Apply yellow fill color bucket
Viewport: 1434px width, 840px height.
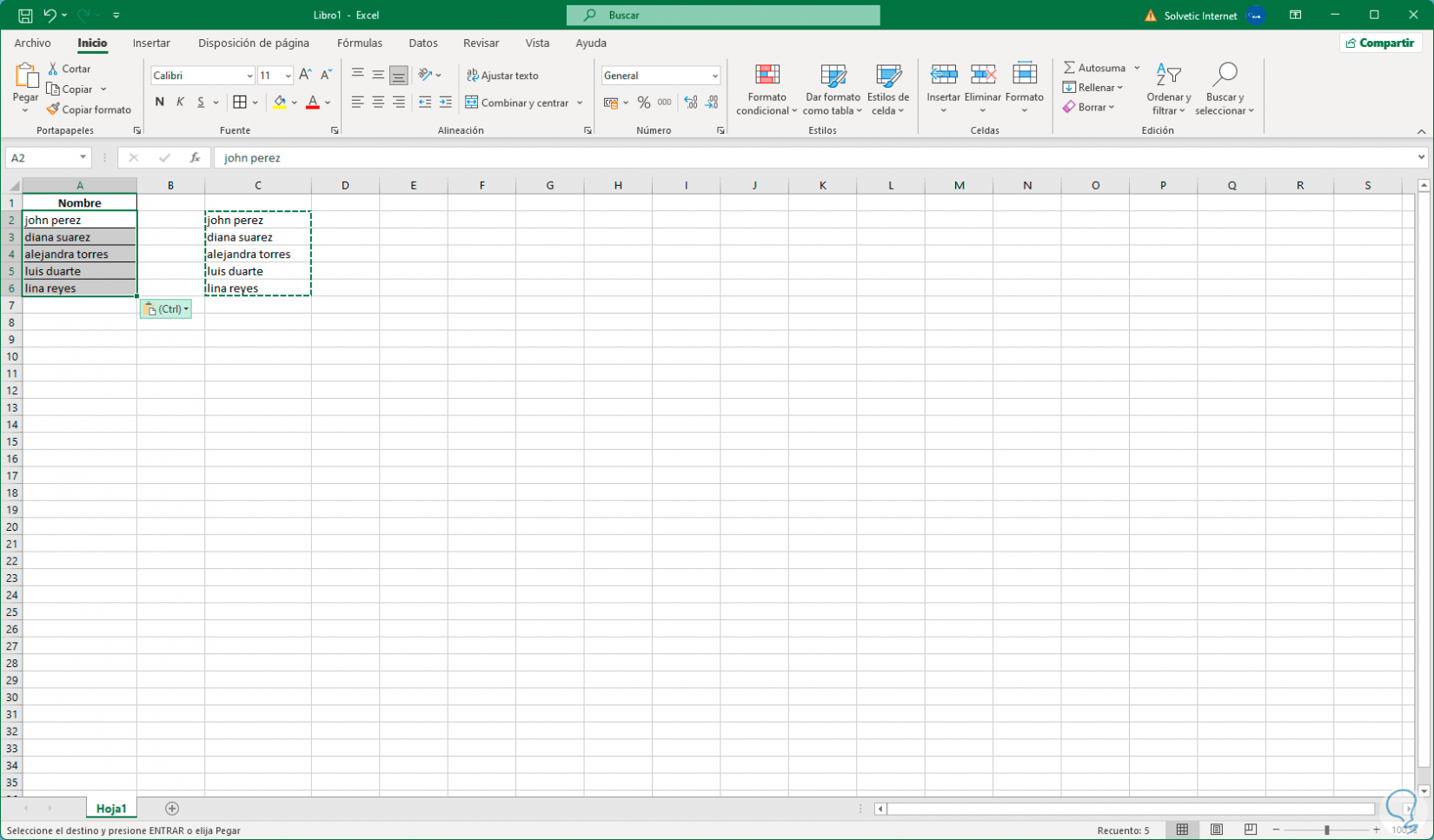coord(279,103)
